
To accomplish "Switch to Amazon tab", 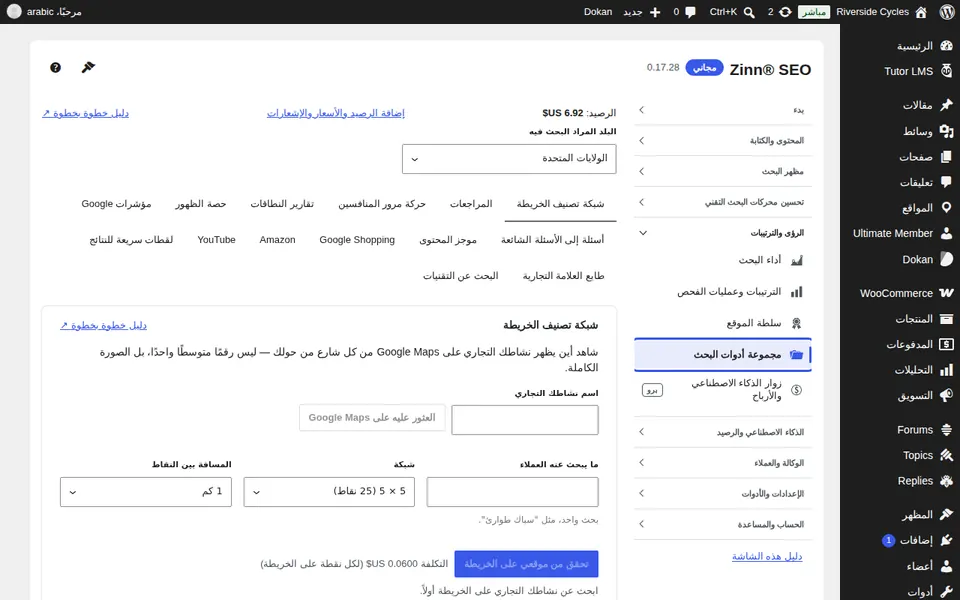I will (277, 240).
